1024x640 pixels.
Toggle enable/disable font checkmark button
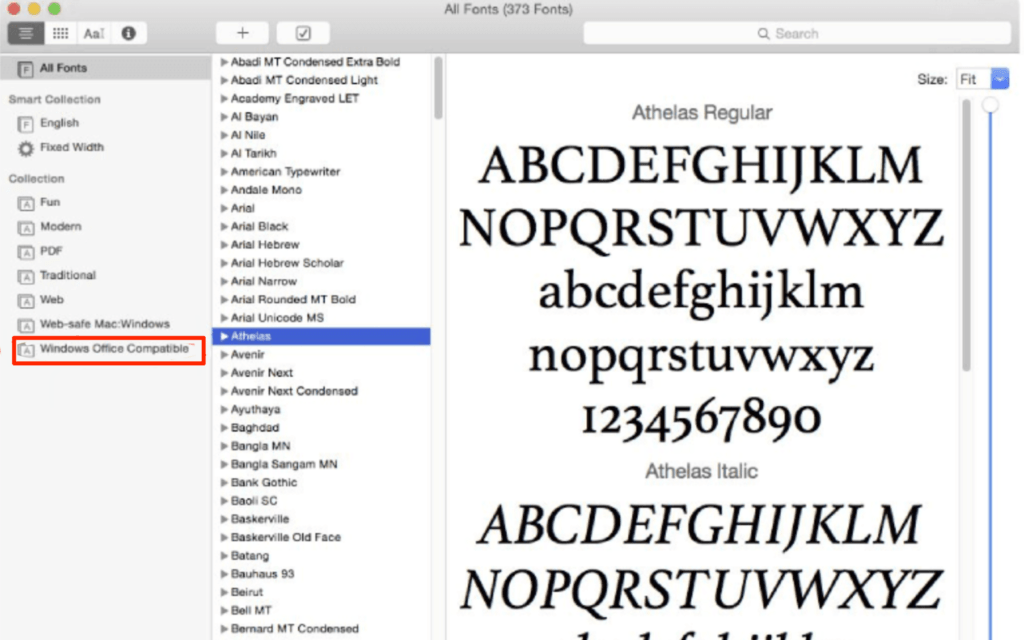click(x=303, y=33)
